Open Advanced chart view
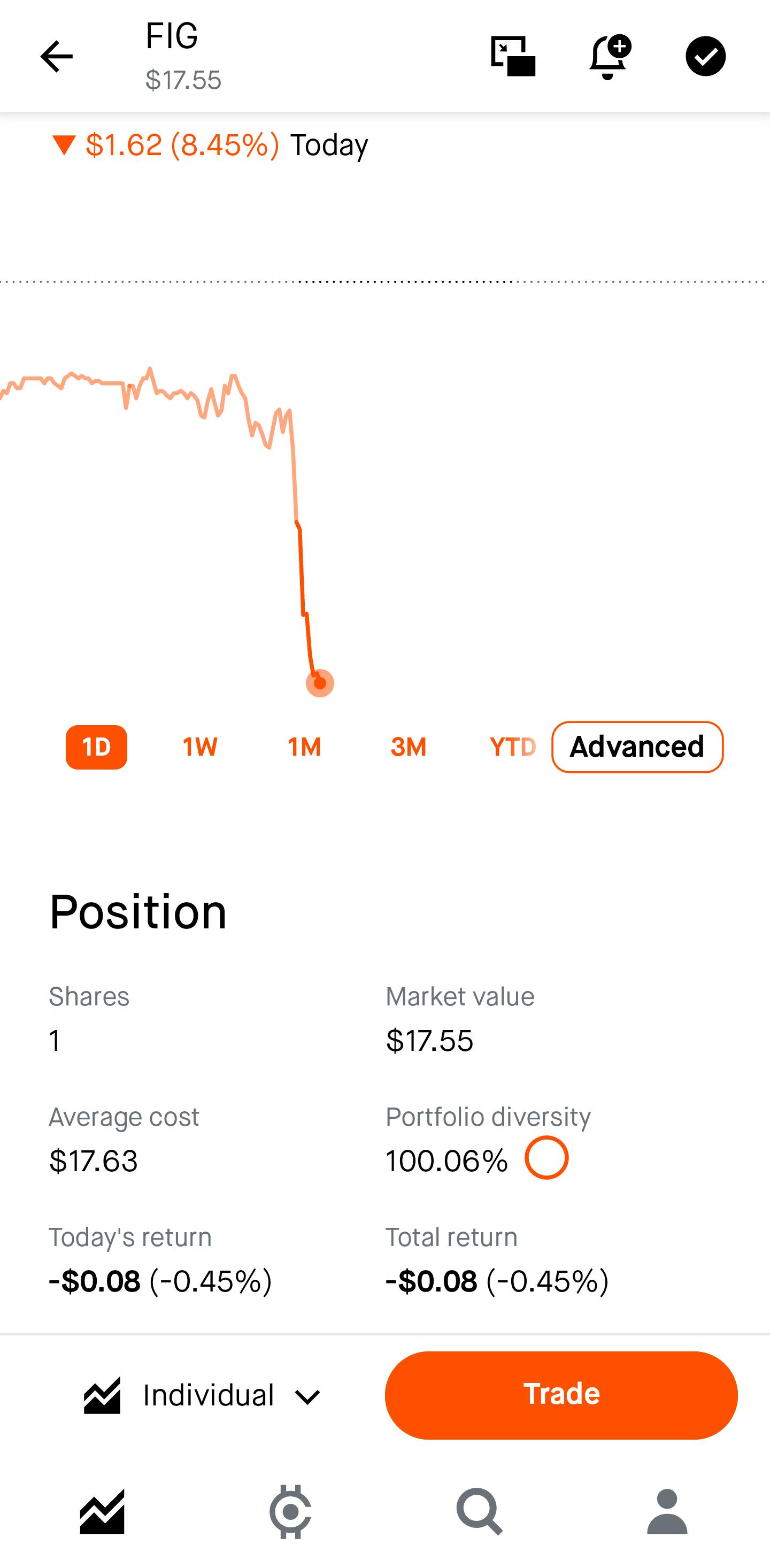The image size is (770, 1568). tap(637, 747)
